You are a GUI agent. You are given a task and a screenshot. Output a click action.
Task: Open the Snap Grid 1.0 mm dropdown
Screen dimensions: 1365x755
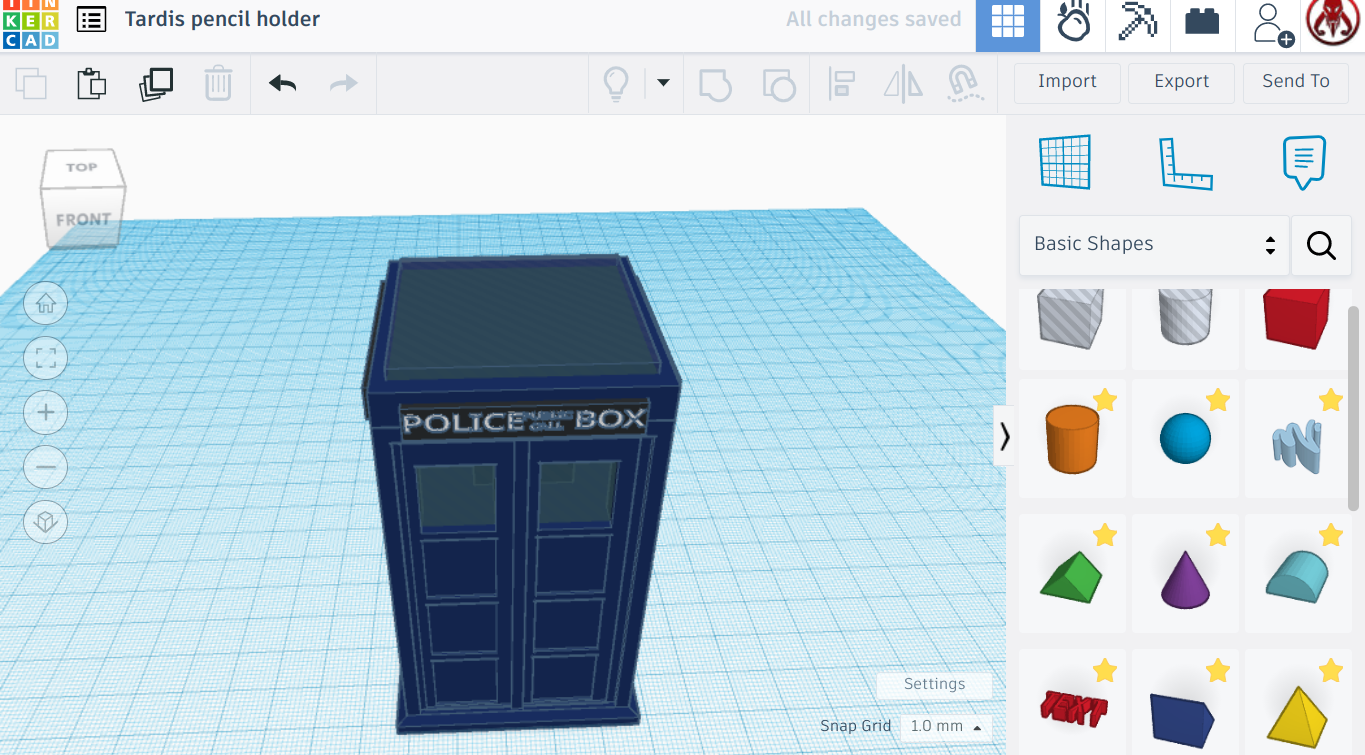[x=945, y=726]
